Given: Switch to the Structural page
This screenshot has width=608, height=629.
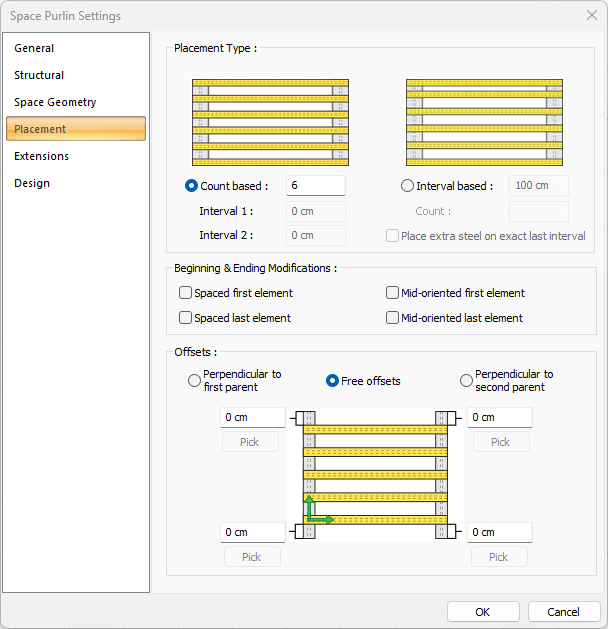Looking at the screenshot, I should [39, 75].
